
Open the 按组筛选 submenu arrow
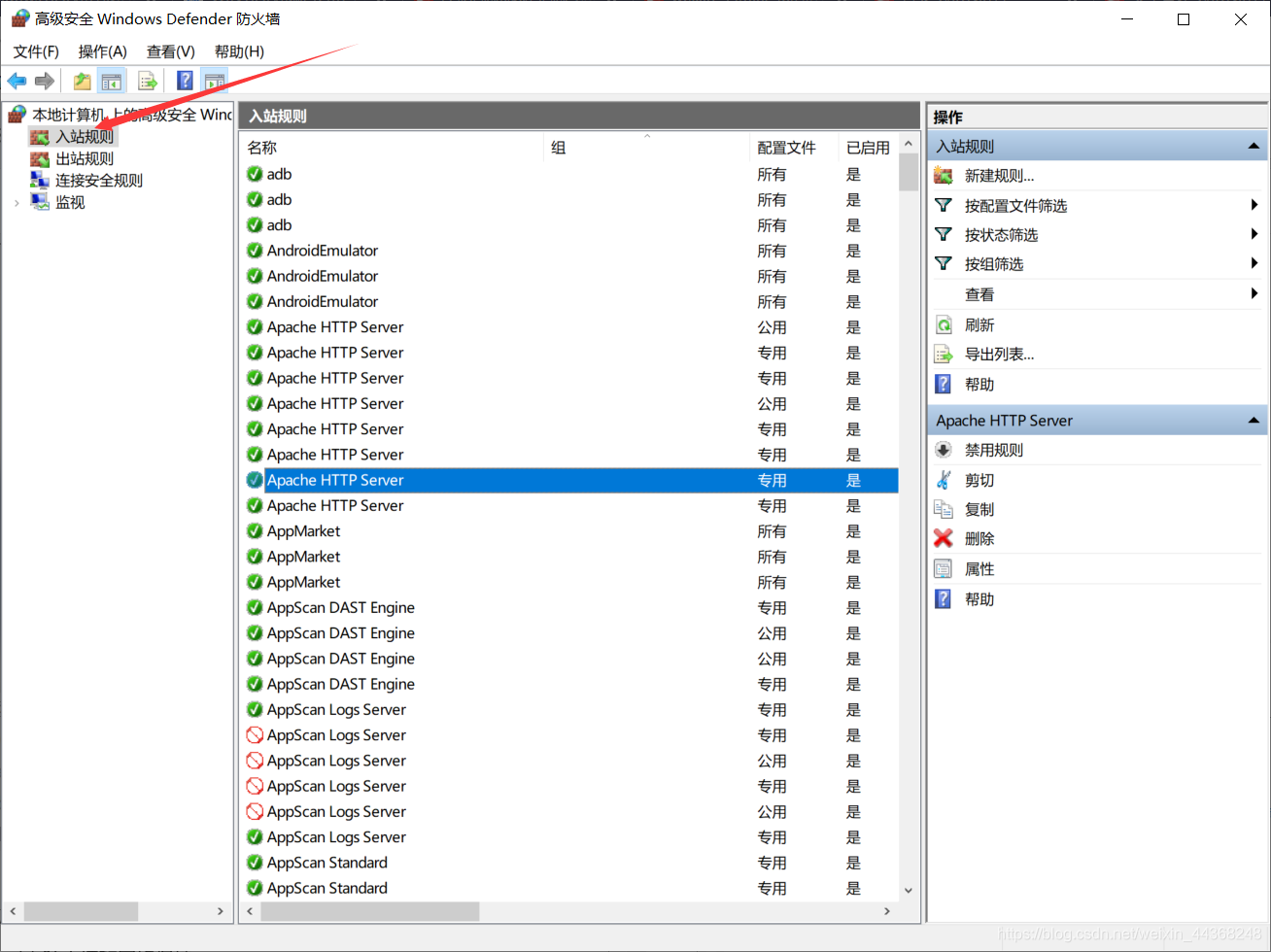(1254, 263)
